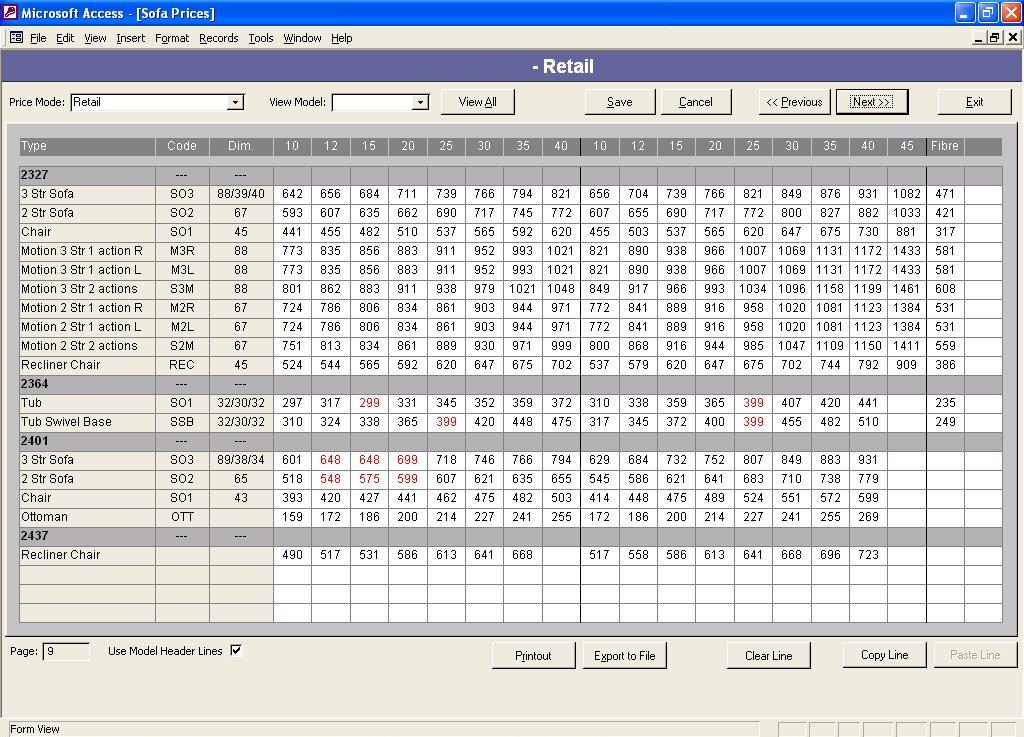Expand the View Model combo box

(x=420, y=102)
